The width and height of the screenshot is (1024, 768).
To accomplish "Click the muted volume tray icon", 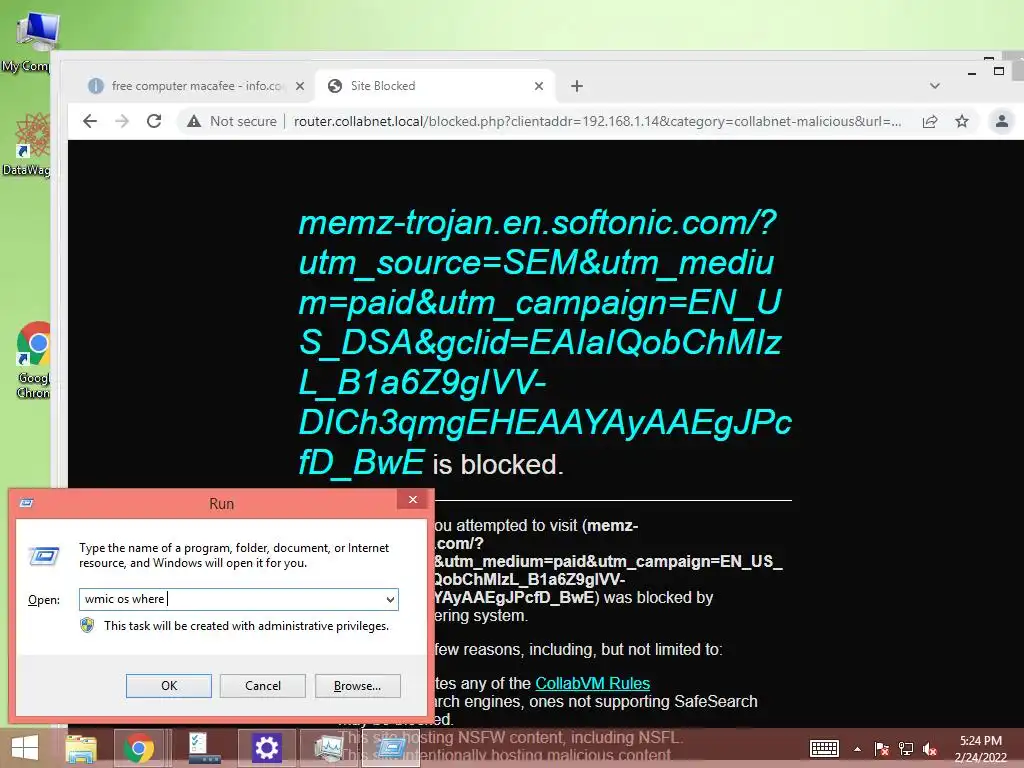I will [930, 749].
